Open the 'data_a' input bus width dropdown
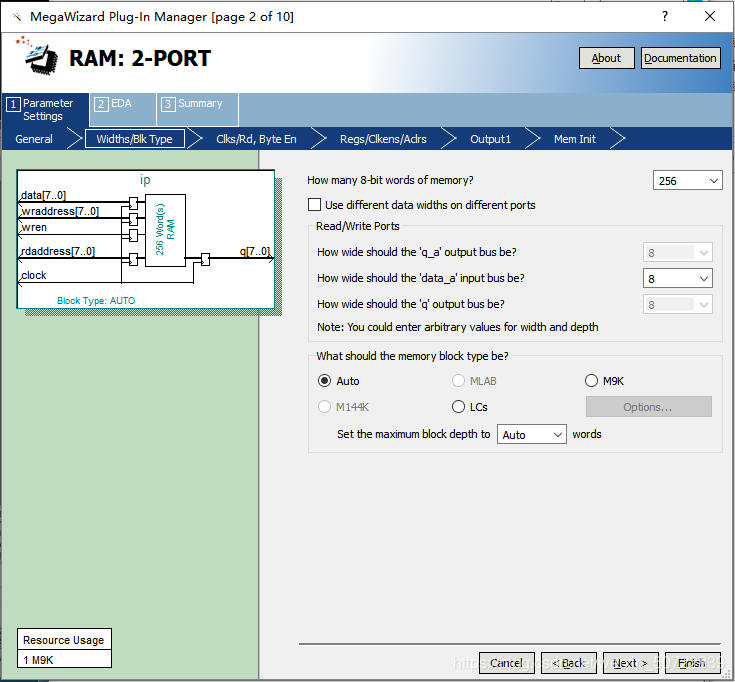 [677, 278]
